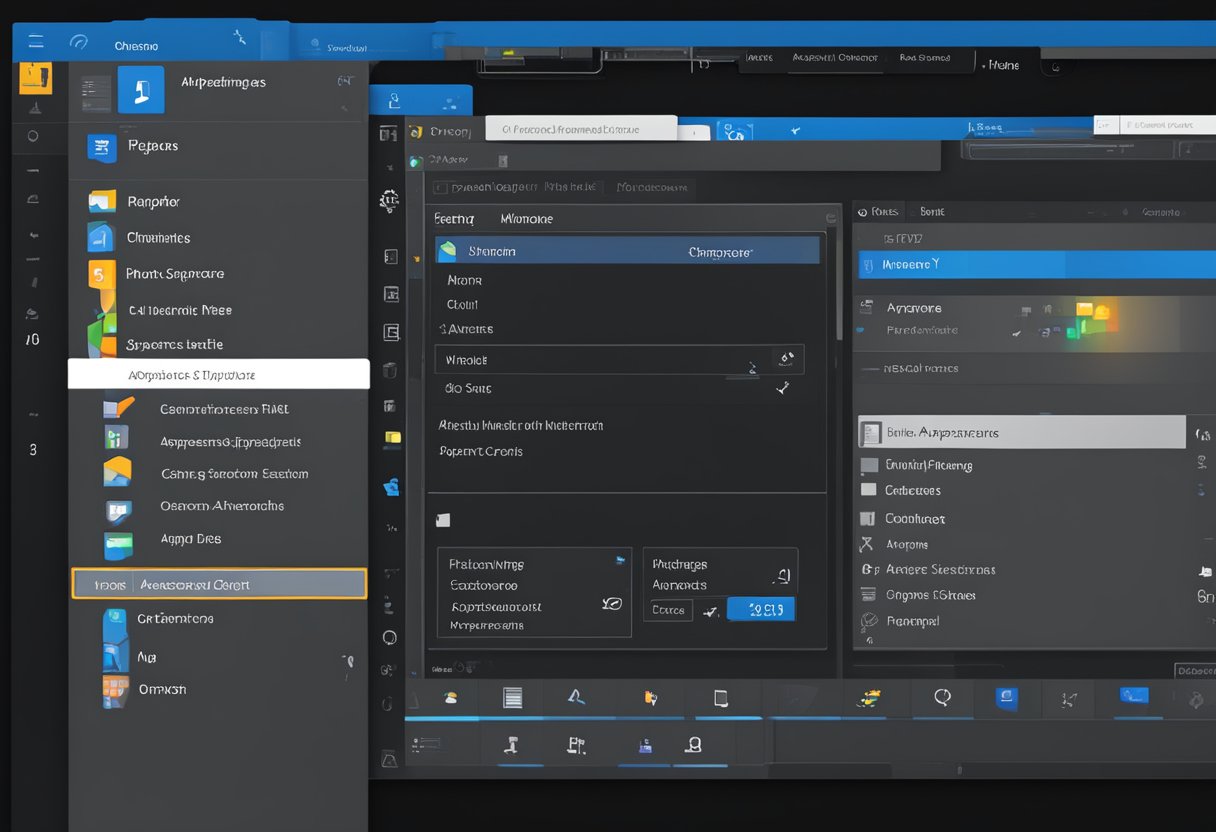
Task: Open the compass icon in the top-left title bar
Action: pyautogui.click(x=79, y=44)
